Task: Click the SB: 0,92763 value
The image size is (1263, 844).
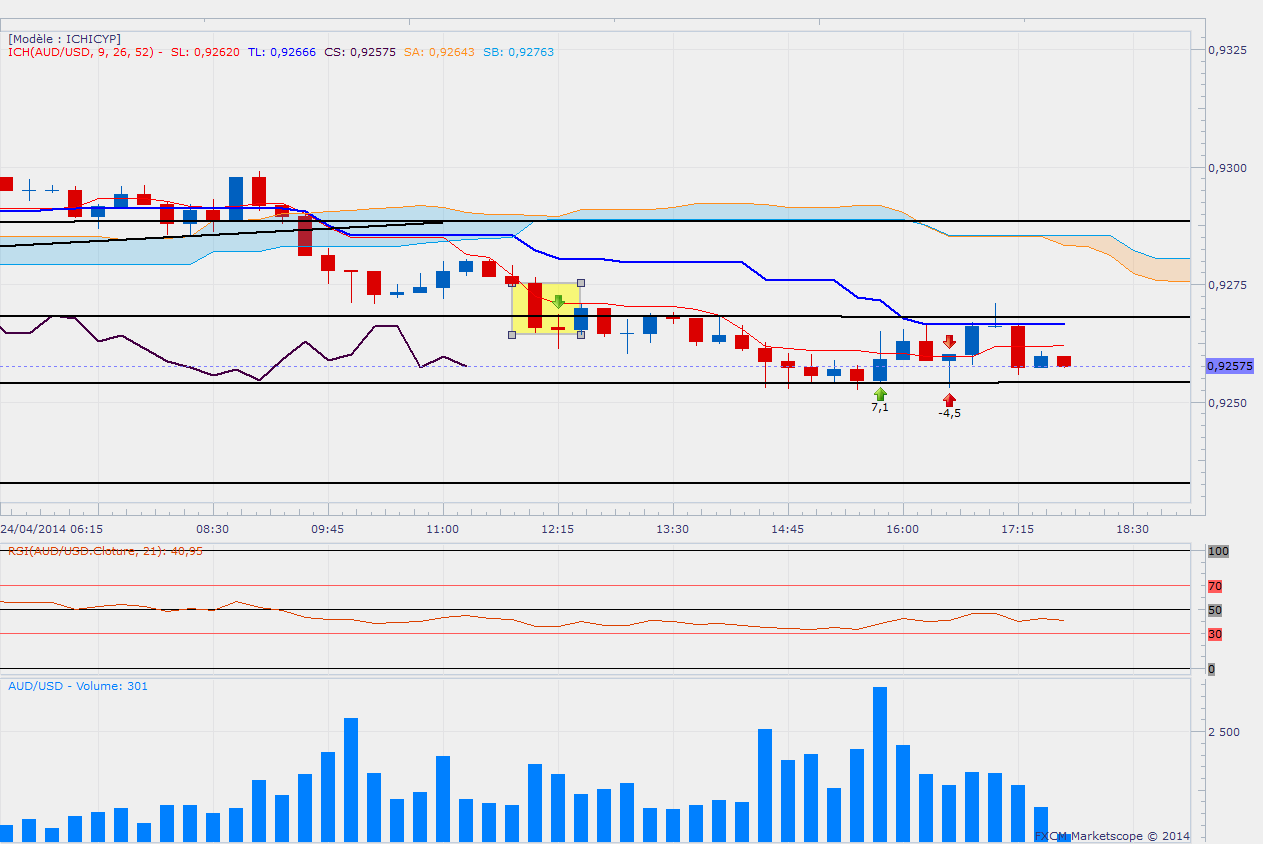Action: coord(518,52)
